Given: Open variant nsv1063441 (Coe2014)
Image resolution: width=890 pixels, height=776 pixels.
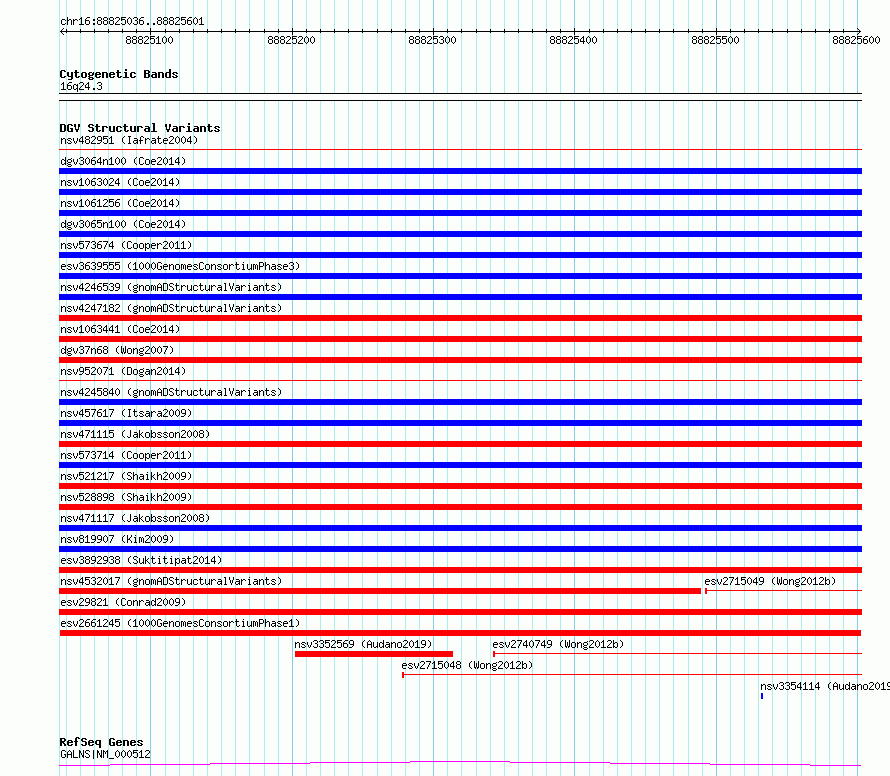Looking at the screenshot, I should [120, 329].
